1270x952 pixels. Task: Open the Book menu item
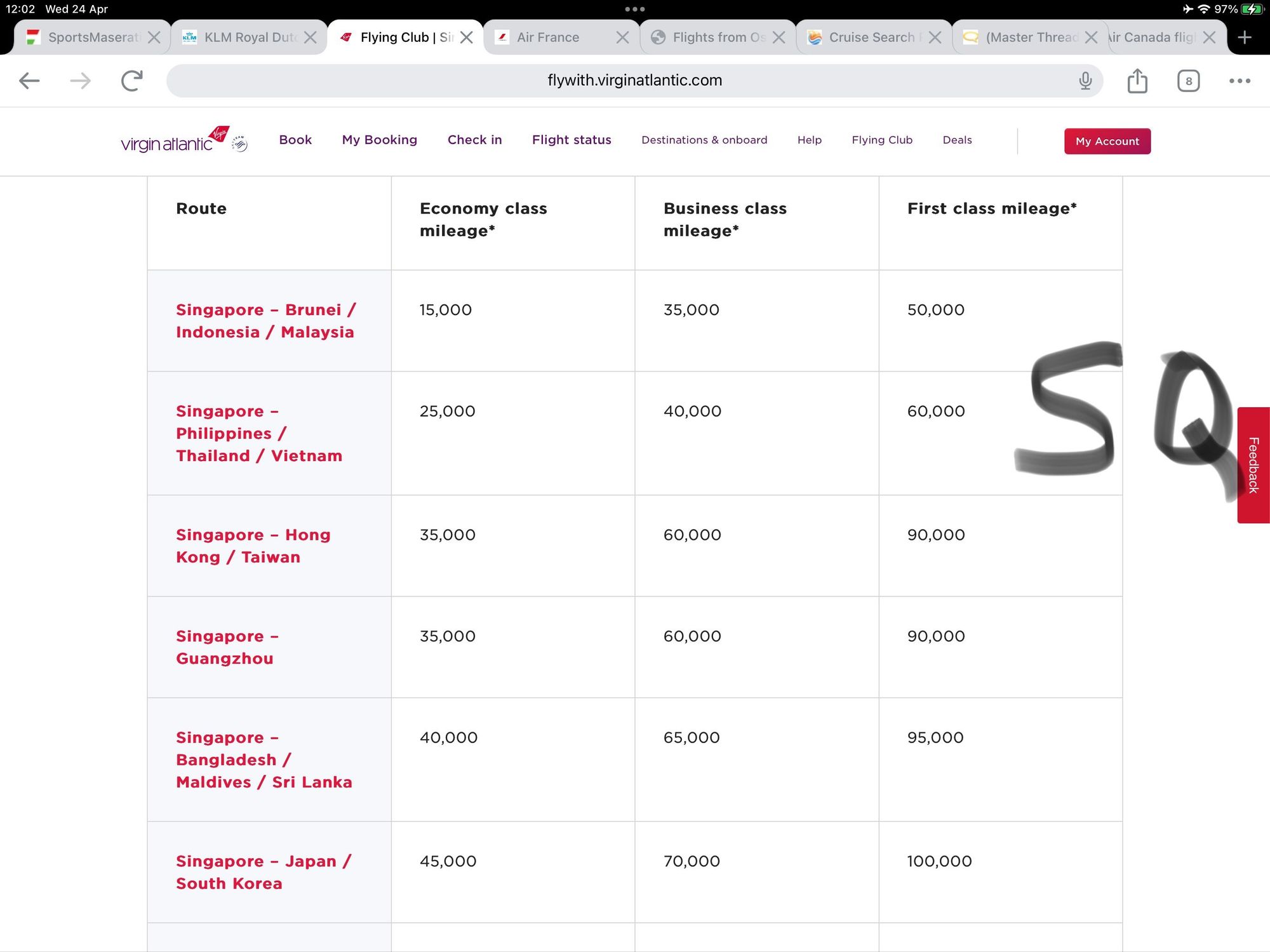click(x=295, y=140)
